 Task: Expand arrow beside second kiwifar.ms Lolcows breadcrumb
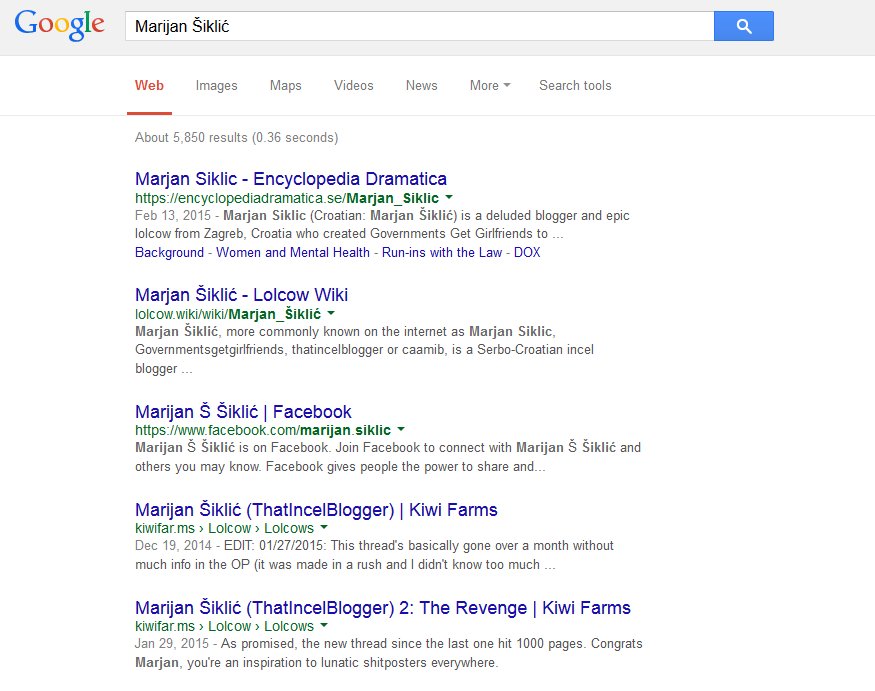(x=324, y=626)
